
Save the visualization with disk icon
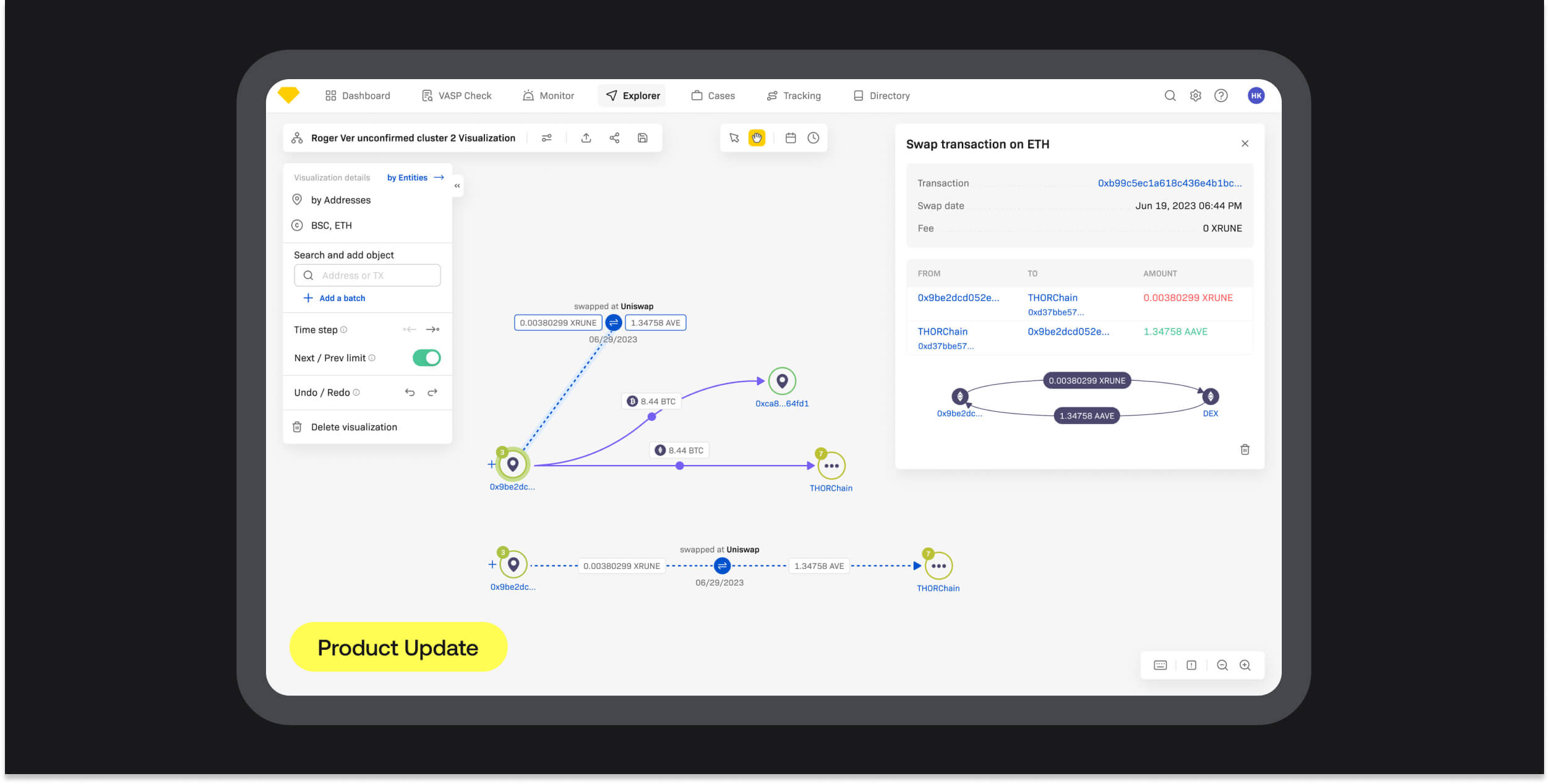point(643,138)
